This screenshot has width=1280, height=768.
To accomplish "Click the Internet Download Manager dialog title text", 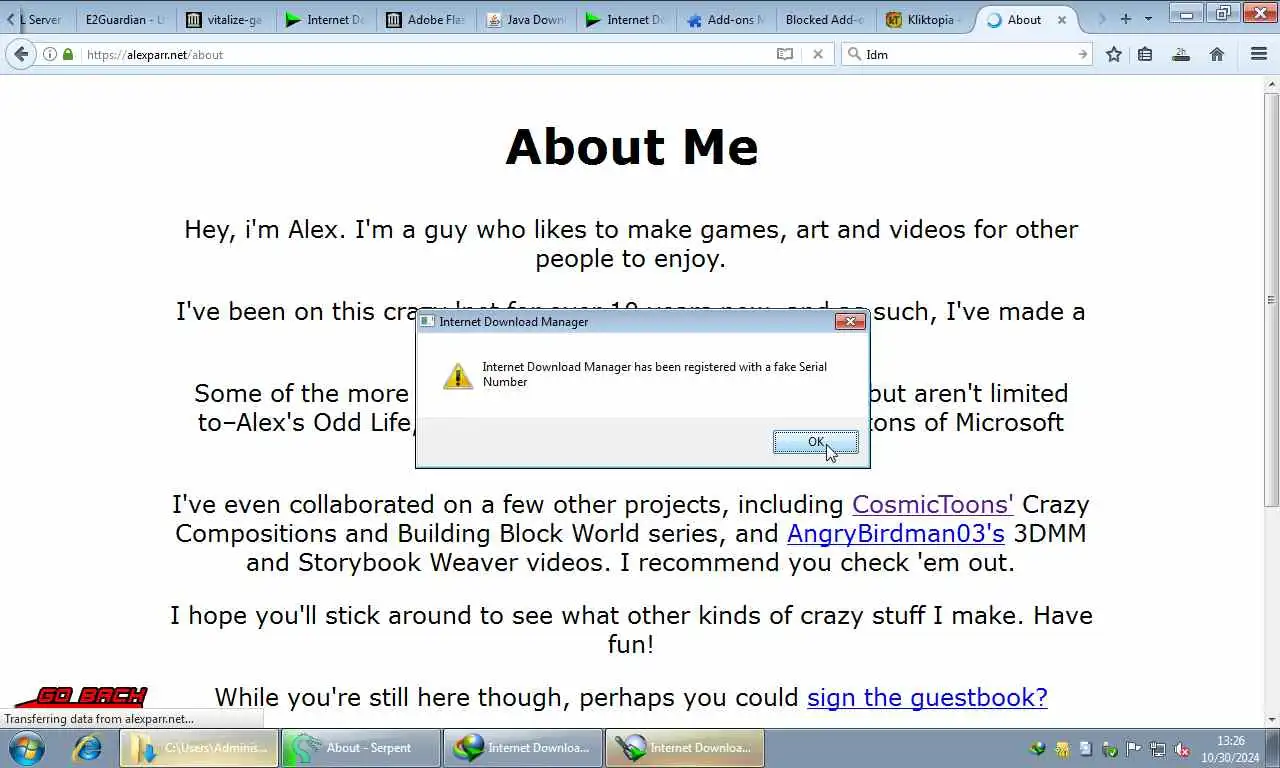I will [x=513, y=321].
